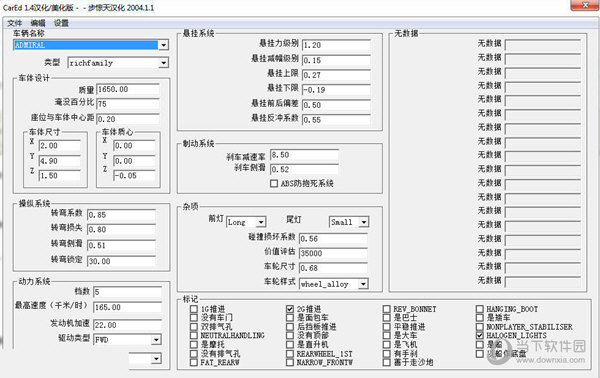Check the 1G推进 flag

tap(194, 309)
